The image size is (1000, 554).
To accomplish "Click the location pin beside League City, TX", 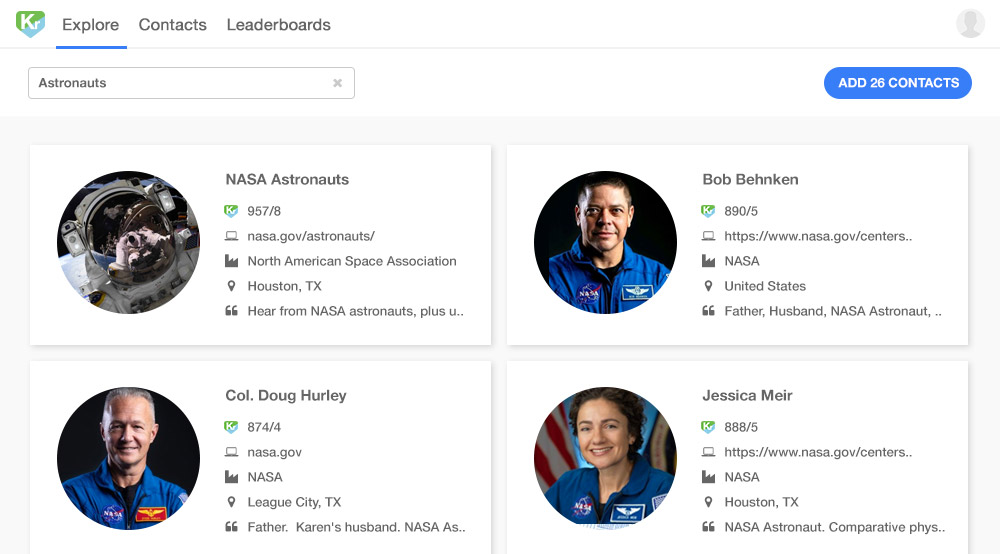I will (x=232, y=502).
